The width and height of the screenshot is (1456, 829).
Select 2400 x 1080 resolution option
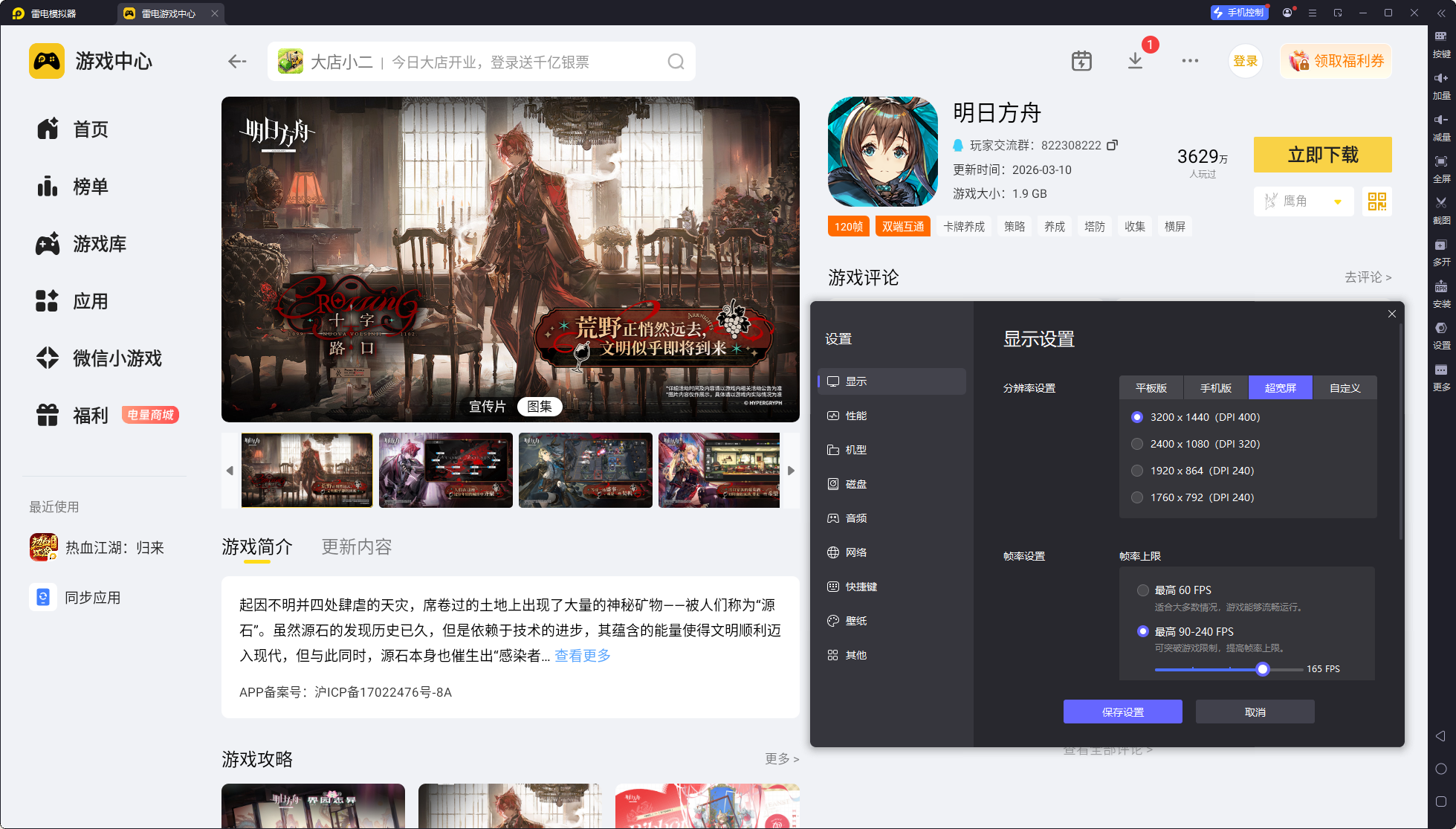[1137, 444]
